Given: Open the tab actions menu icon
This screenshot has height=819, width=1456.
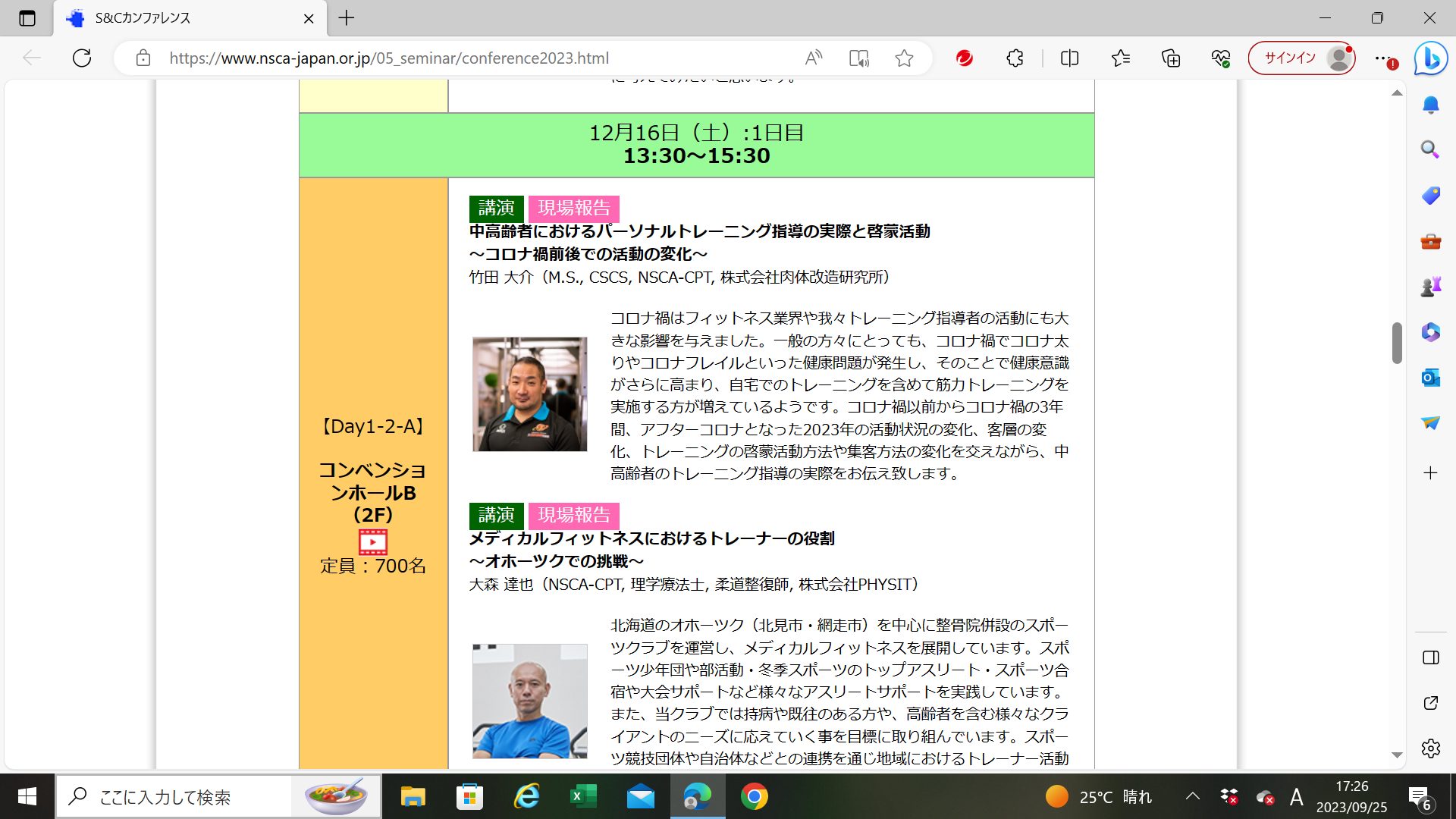Looking at the screenshot, I should (27, 18).
